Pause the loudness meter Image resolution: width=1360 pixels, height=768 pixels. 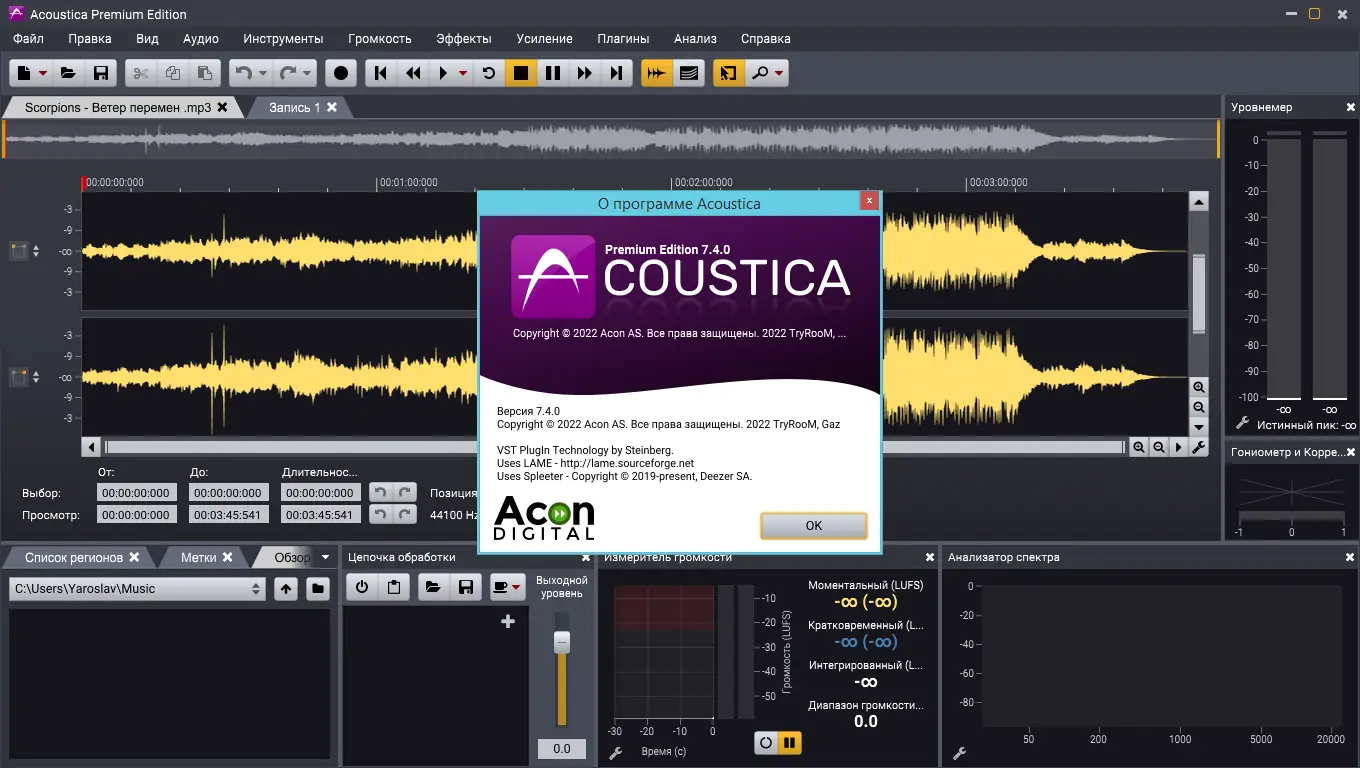point(790,743)
